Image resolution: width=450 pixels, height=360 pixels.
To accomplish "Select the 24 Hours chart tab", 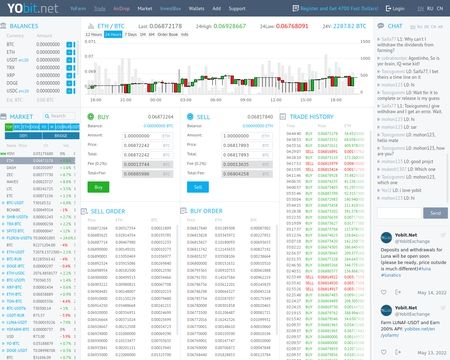I will (x=113, y=34).
